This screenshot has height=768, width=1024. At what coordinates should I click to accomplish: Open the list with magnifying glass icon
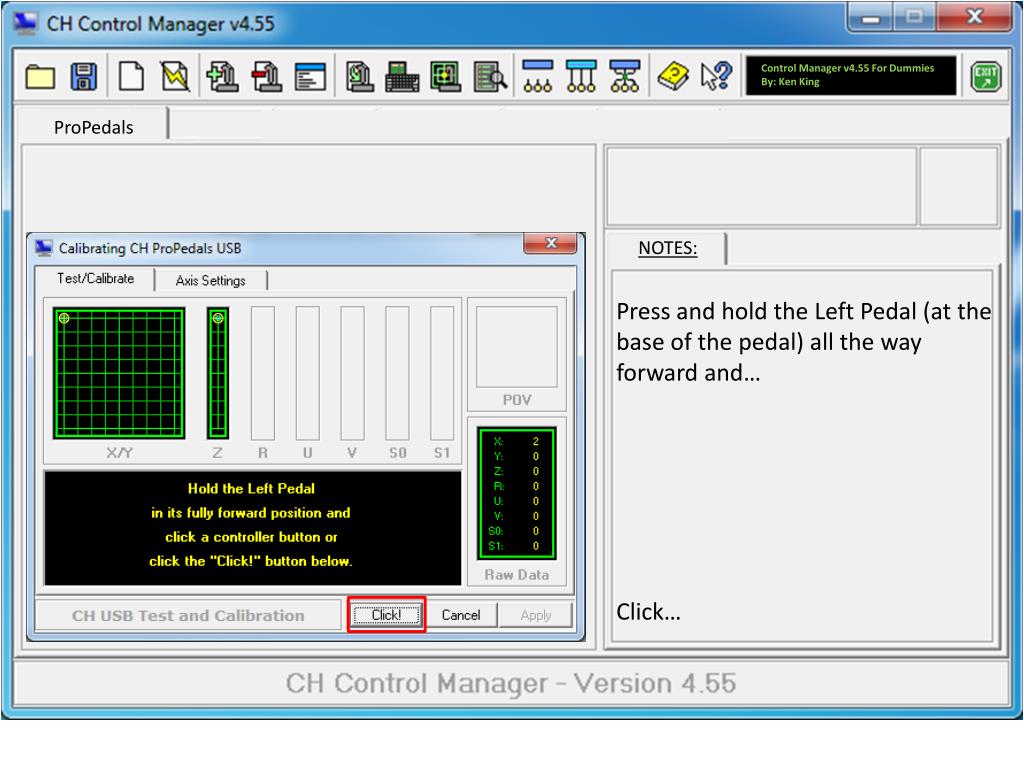coord(490,76)
